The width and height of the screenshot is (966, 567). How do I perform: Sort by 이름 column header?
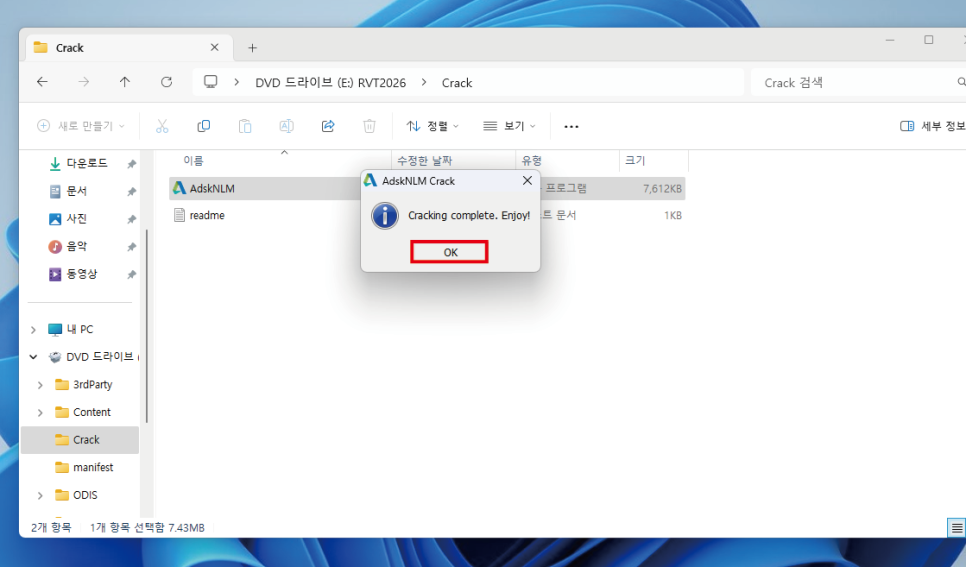click(193, 161)
